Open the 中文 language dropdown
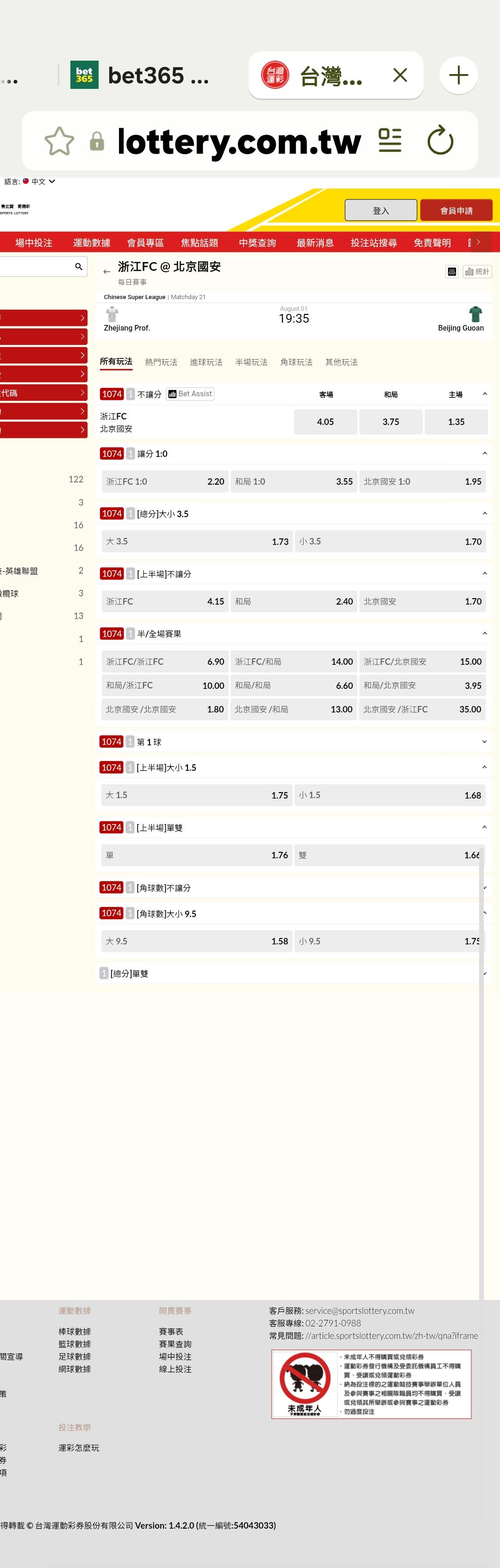 coord(39,181)
